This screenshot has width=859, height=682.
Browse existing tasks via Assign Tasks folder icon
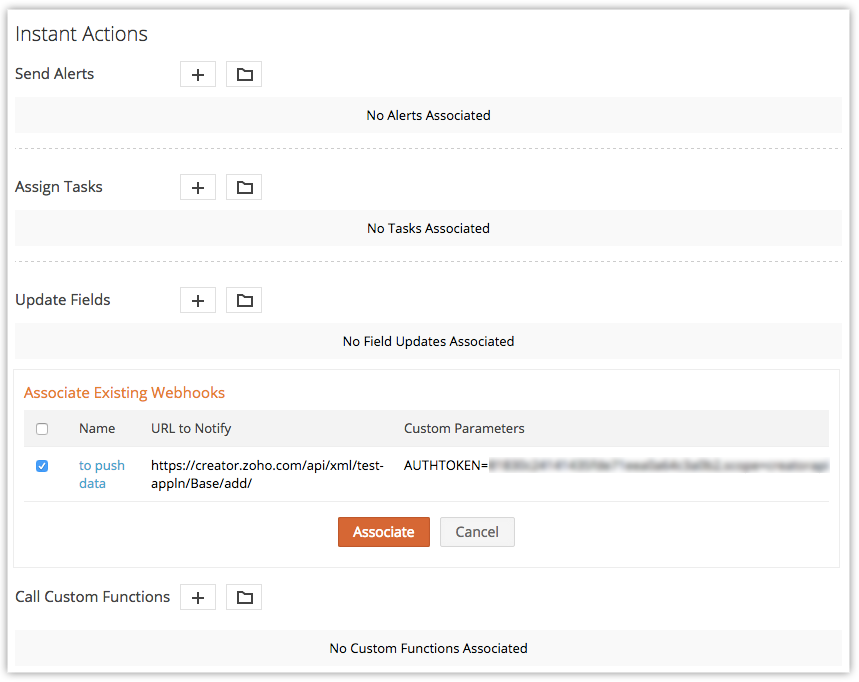(x=244, y=187)
